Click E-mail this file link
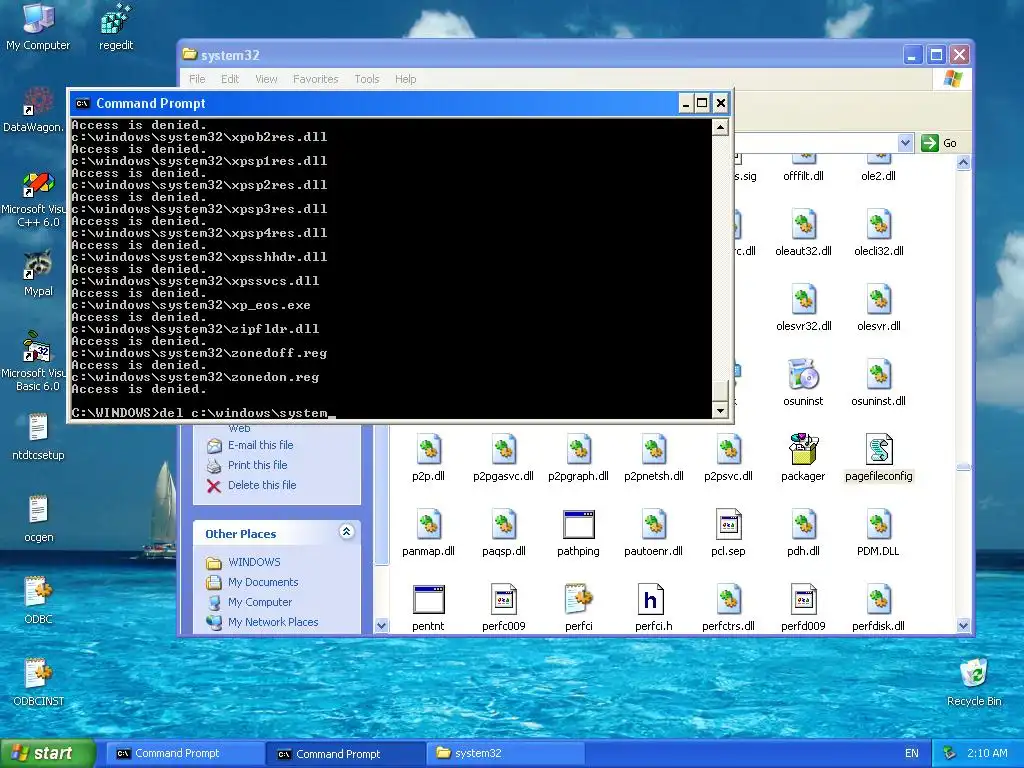Image resolution: width=1024 pixels, height=768 pixels. pyautogui.click(x=261, y=445)
